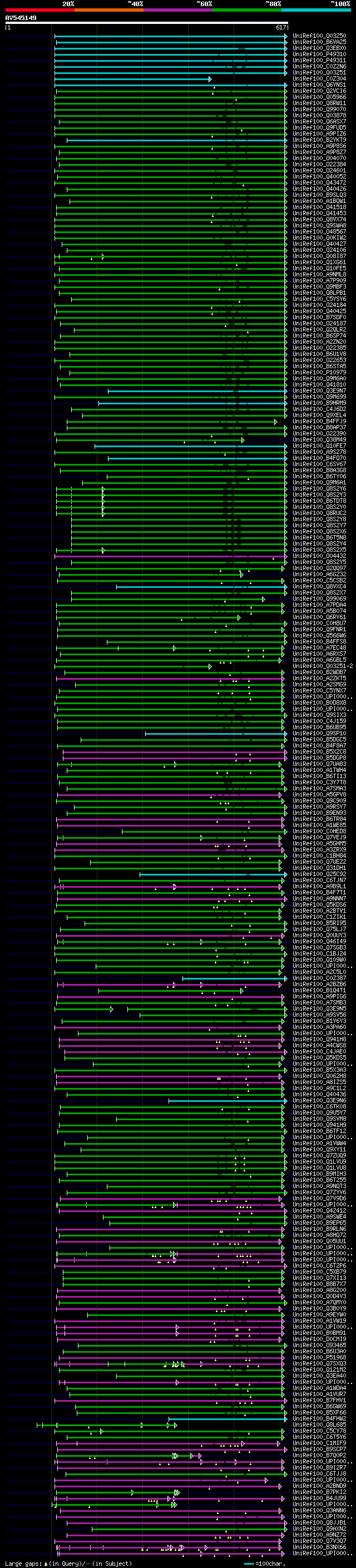Select the AV545149 query name label
356x1568 pixels.
click(21, 18)
